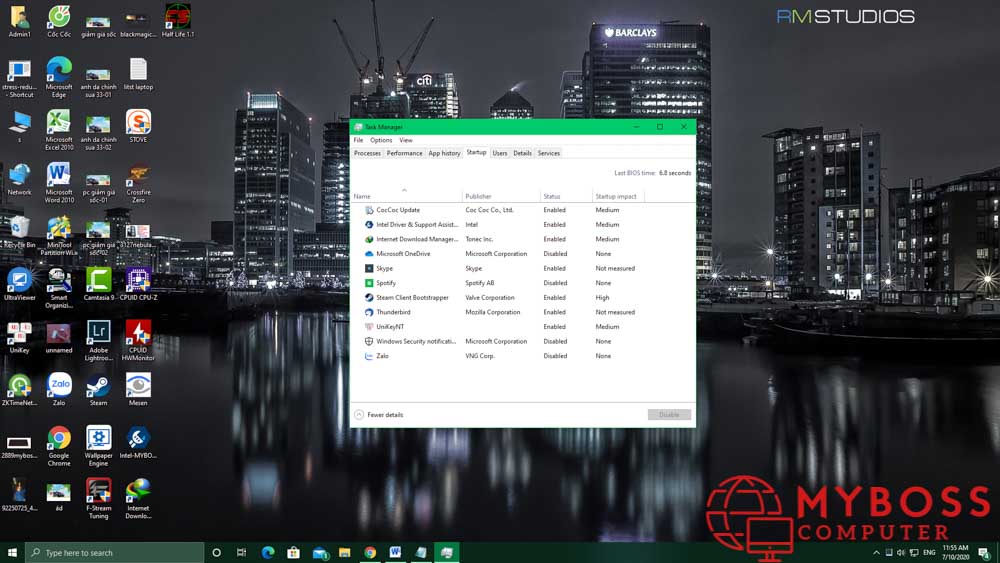The height and width of the screenshot is (563, 1000).
Task: Open the Zalo desktop shortcut
Action: (59, 390)
